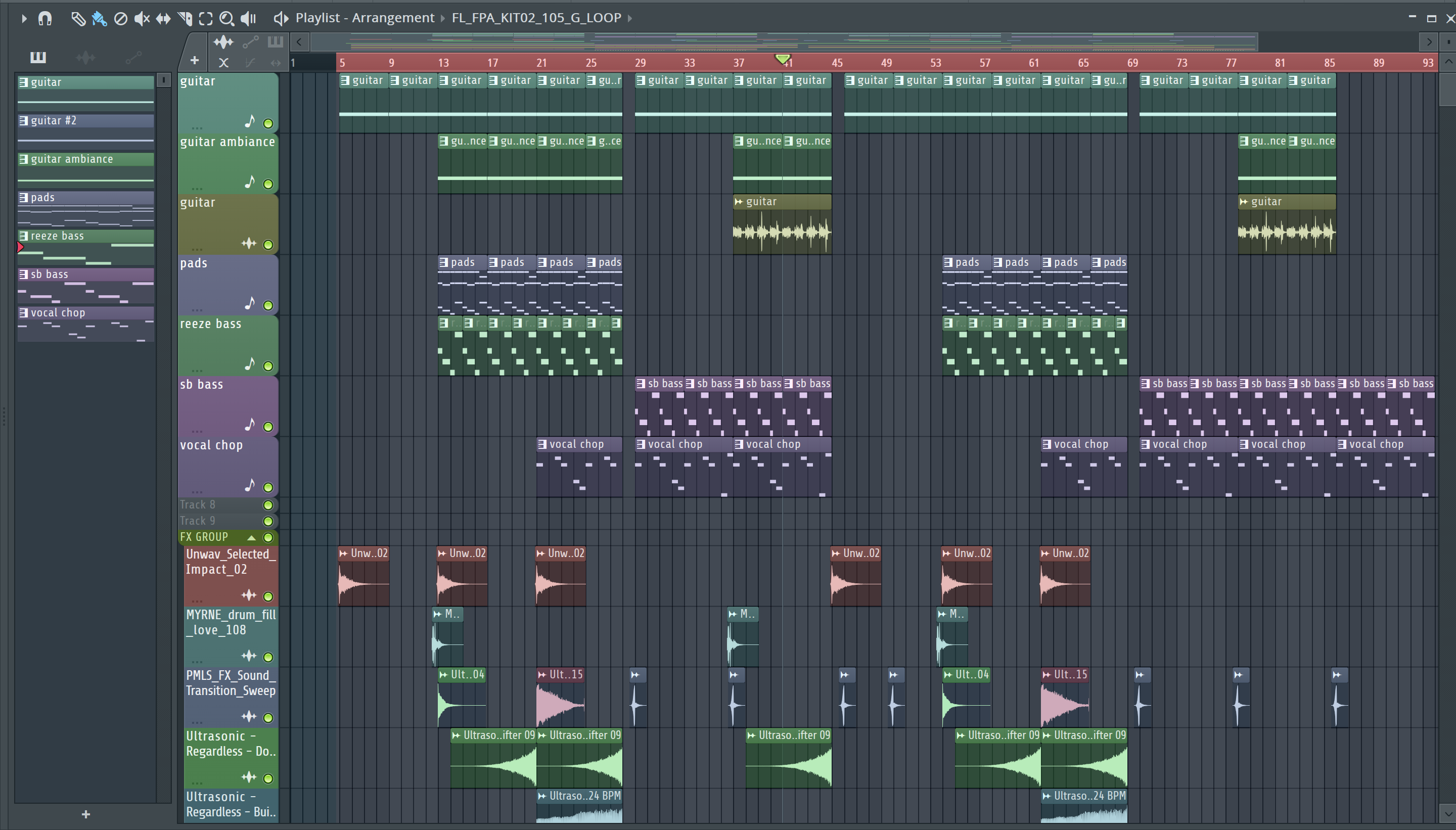Viewport: 1456px width, 830px height.
Task: Select the Slip tool
Action: [163, 18]
